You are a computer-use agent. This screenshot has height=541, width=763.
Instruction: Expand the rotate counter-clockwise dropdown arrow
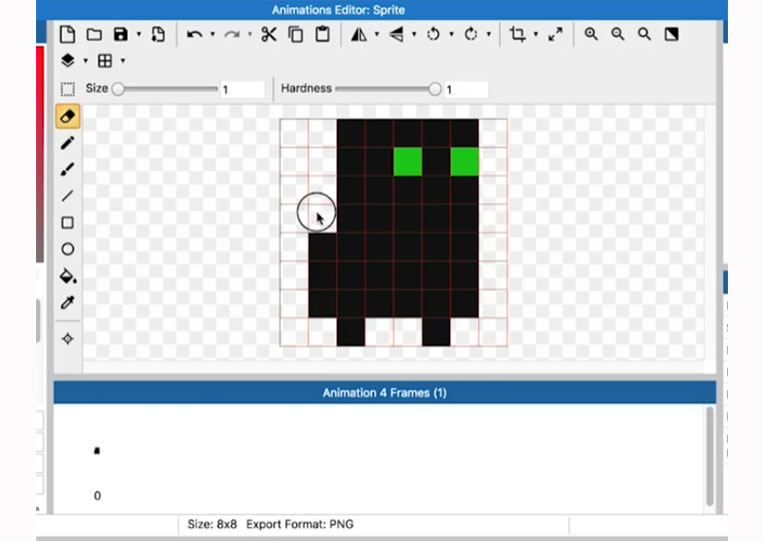(x=452, y=35)
